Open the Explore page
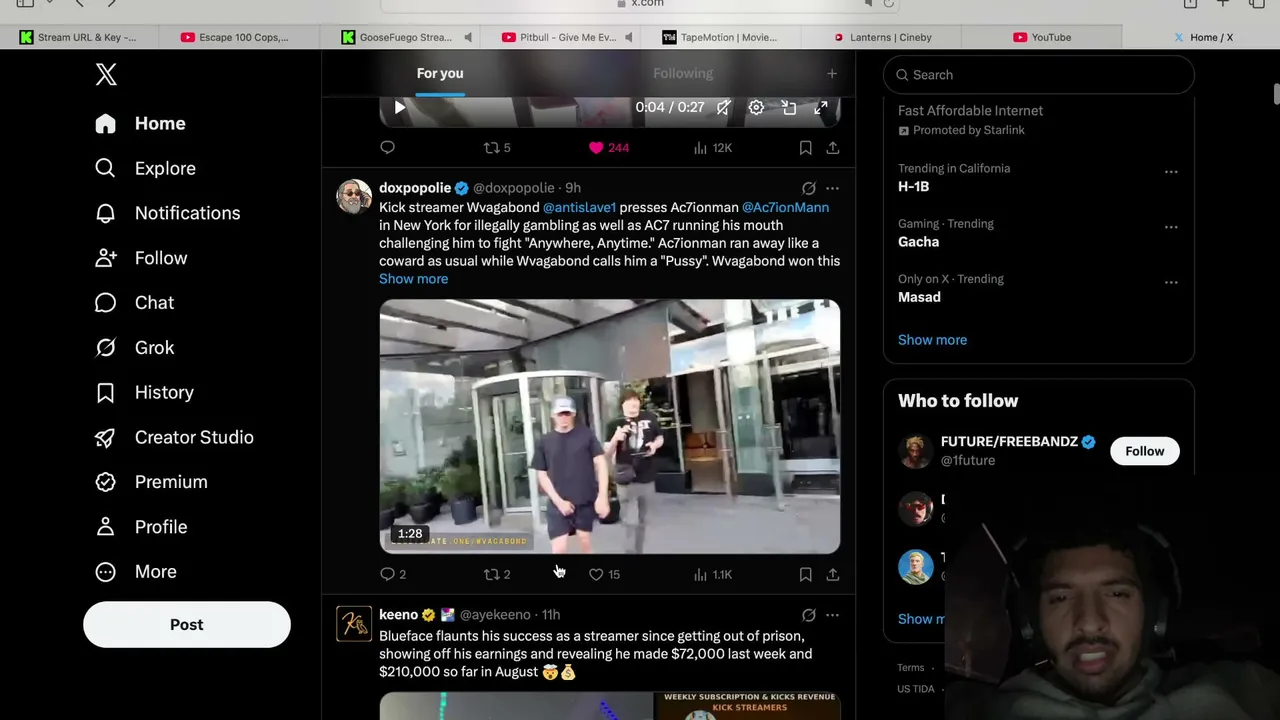 [x=146, y=168]
